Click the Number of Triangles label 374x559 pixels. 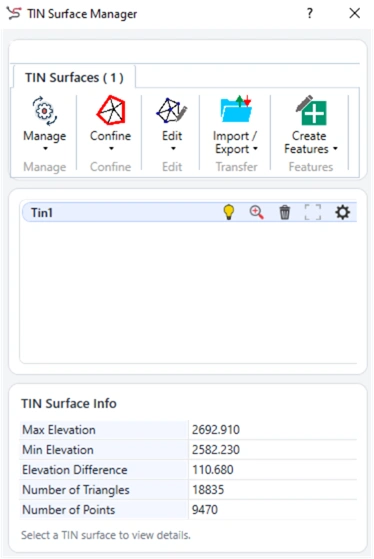coord(76,490)
